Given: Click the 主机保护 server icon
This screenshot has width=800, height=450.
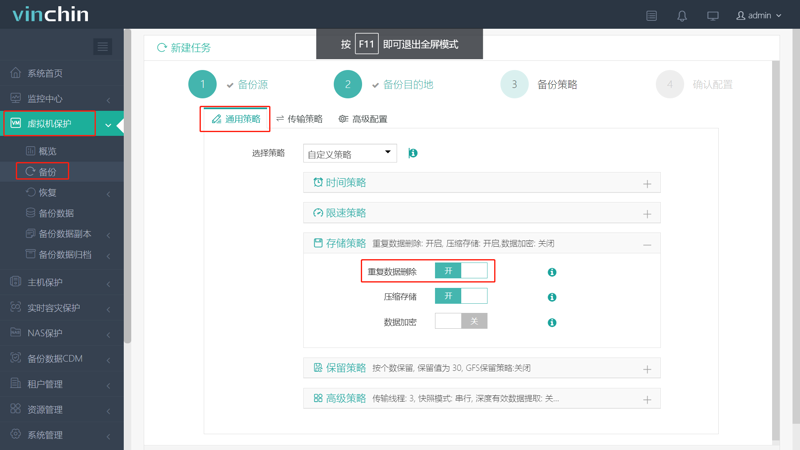Looking at the screenshot, I should click(x=15, y=282).
